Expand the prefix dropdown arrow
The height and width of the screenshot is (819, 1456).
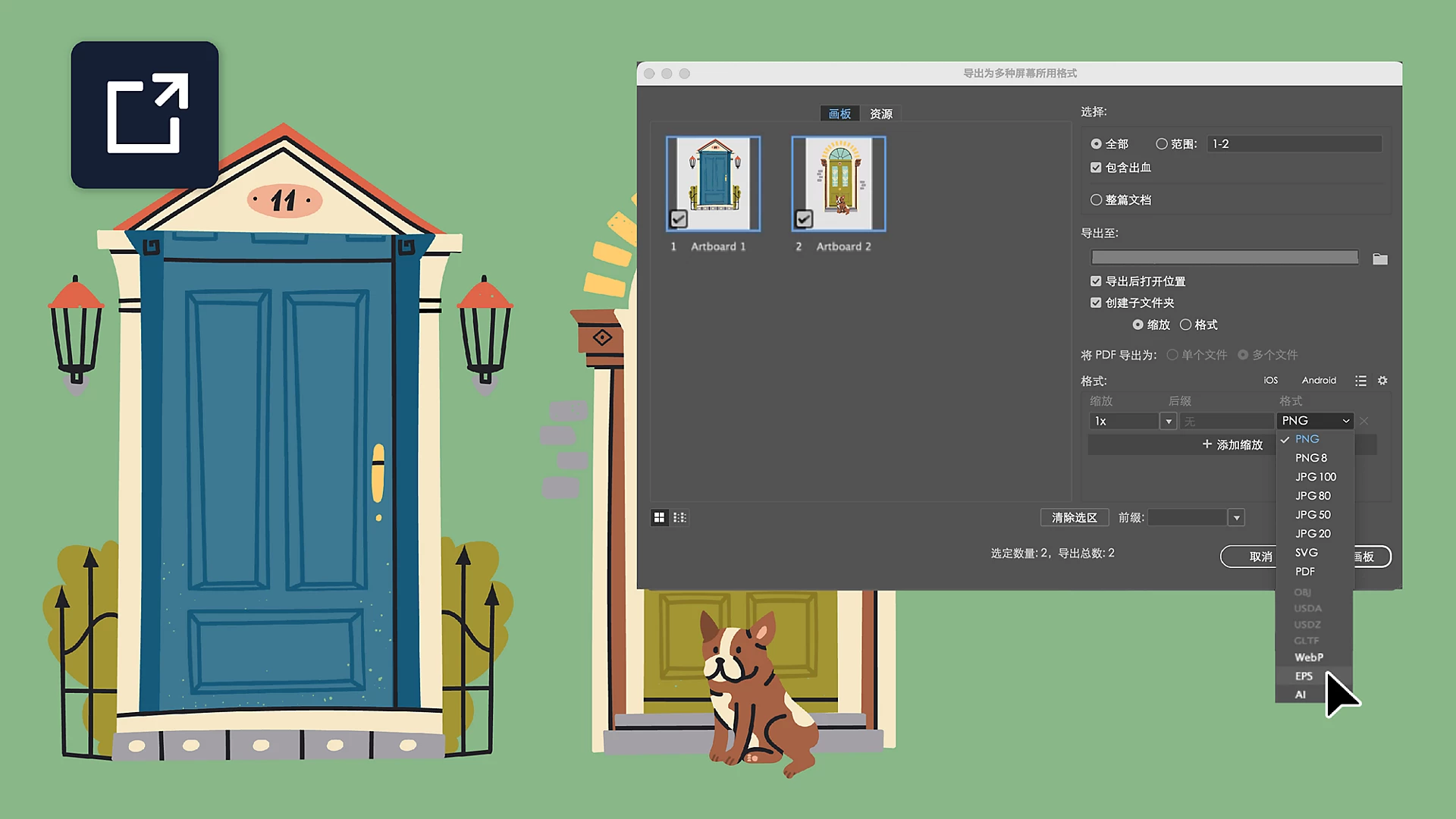1237,518
